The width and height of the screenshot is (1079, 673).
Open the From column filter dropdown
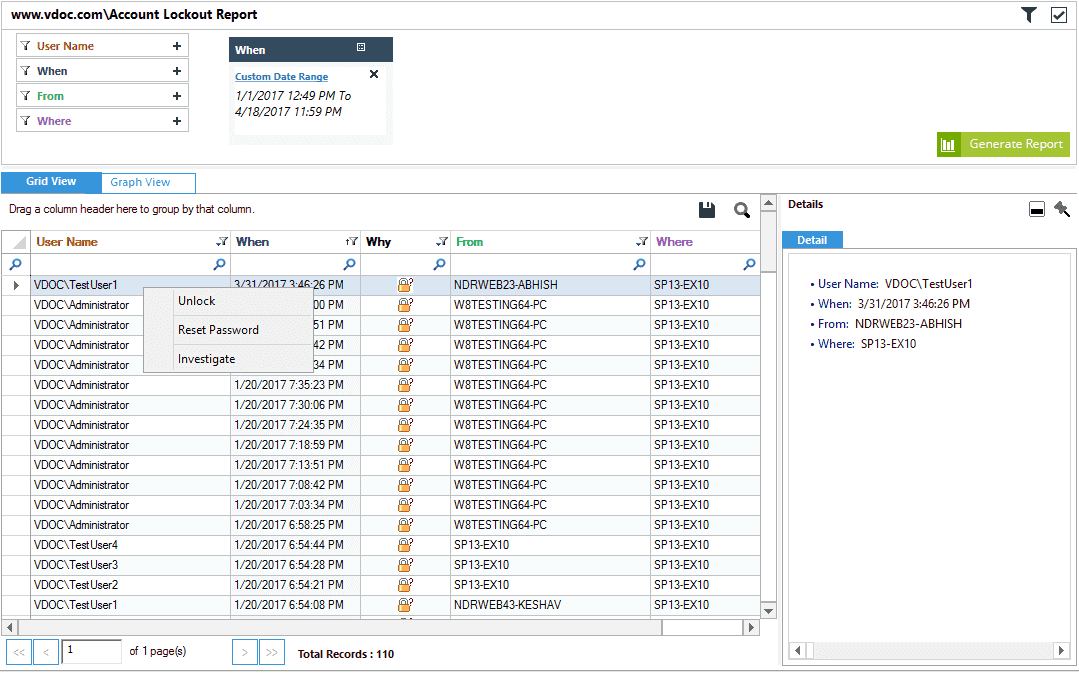click(641, 242)
